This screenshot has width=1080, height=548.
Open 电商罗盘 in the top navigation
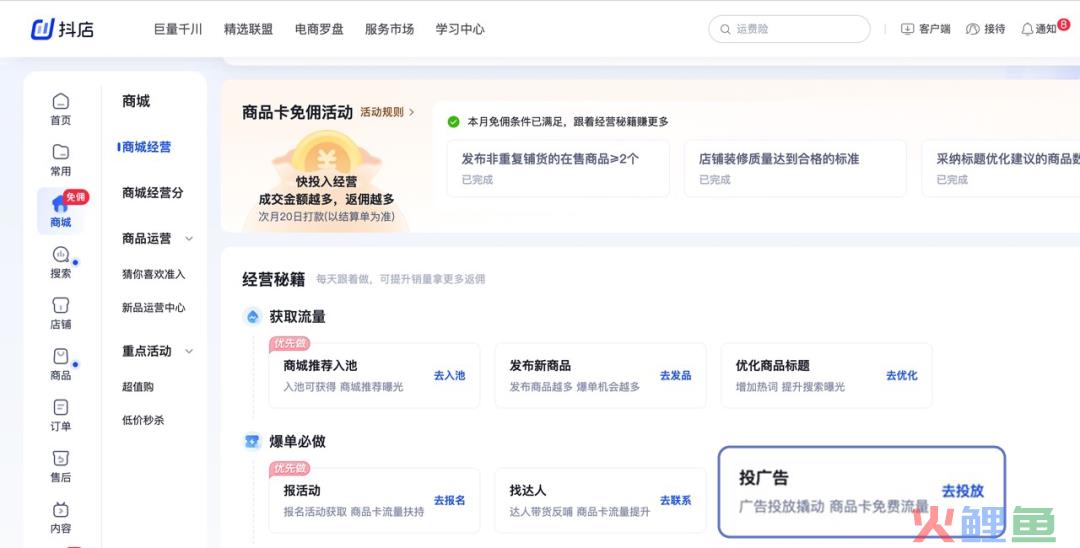319,29
